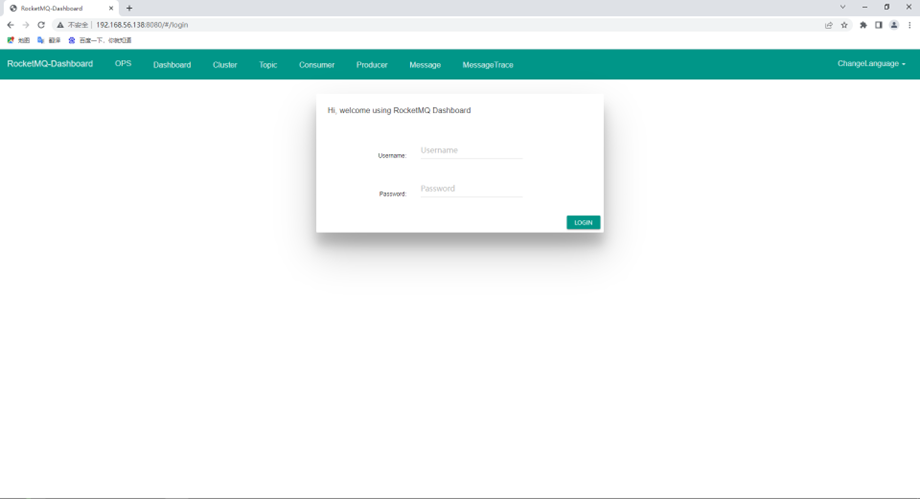Open the Chrome profile avatar icon

pos(894,25)
